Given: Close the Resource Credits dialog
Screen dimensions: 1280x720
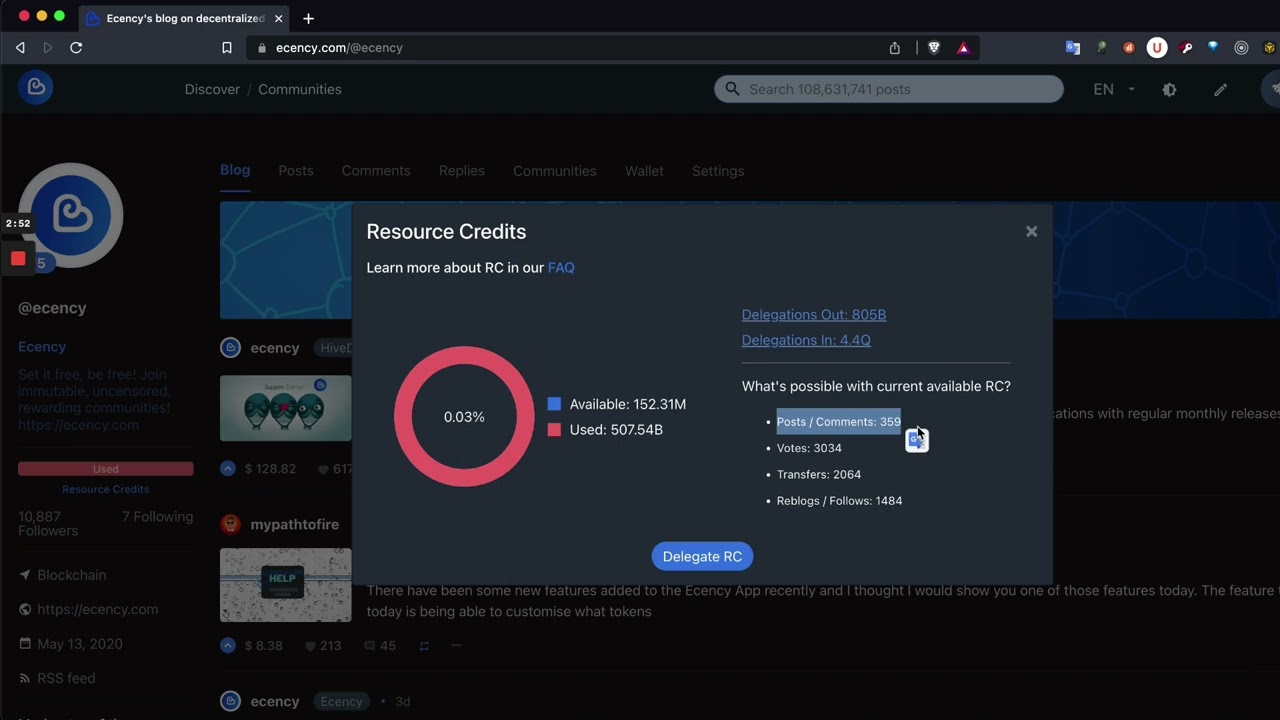Looking at the screenshot, I should tap(1031, 232).
